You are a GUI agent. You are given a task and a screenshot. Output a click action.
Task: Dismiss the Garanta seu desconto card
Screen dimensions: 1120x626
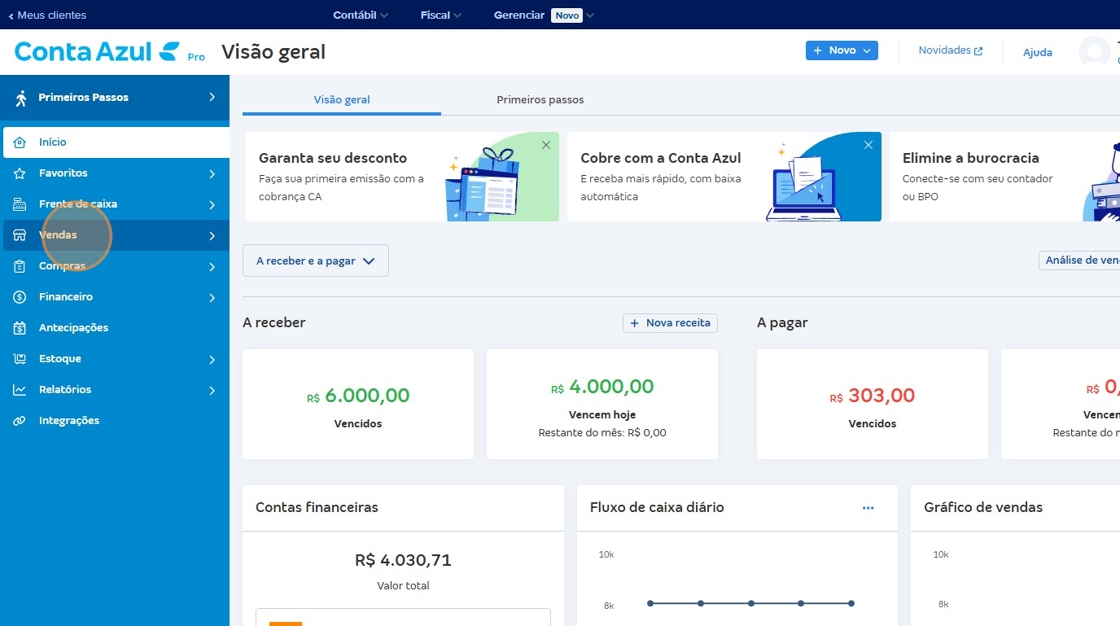[546, 145]
